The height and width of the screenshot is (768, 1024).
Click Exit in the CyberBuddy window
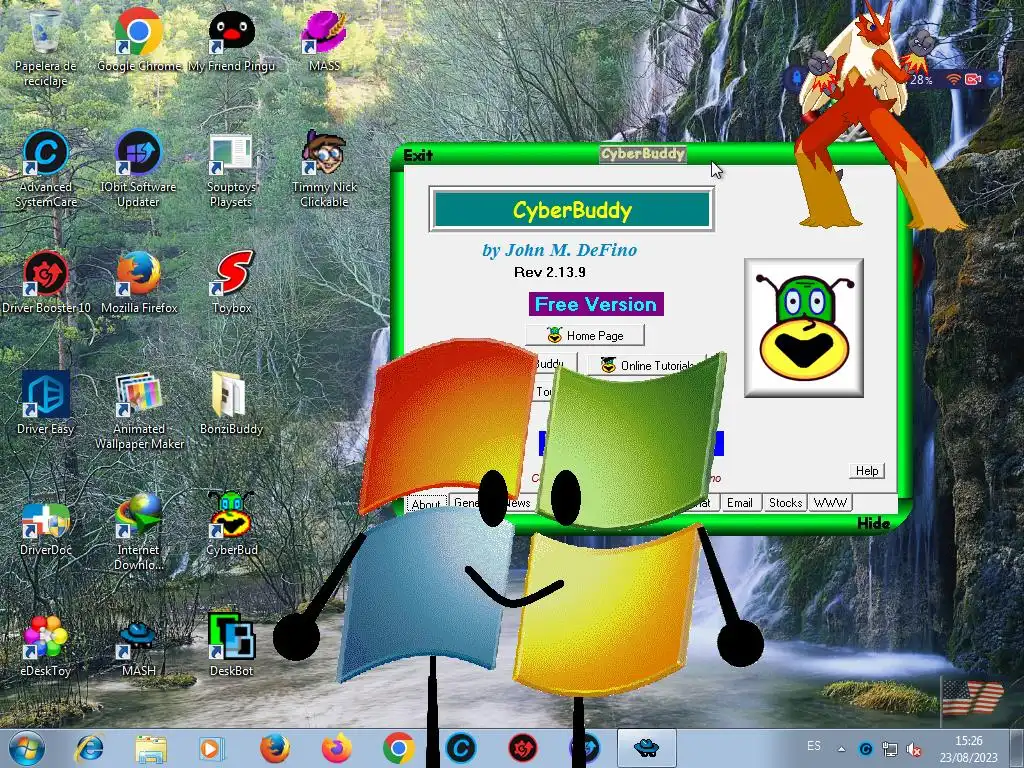tap(418, 155)
